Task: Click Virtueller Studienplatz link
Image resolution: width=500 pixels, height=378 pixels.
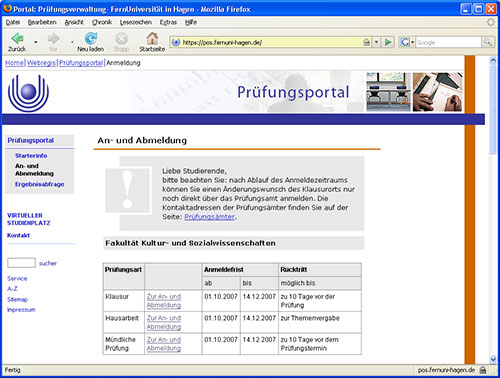Action: click(29, 219)
